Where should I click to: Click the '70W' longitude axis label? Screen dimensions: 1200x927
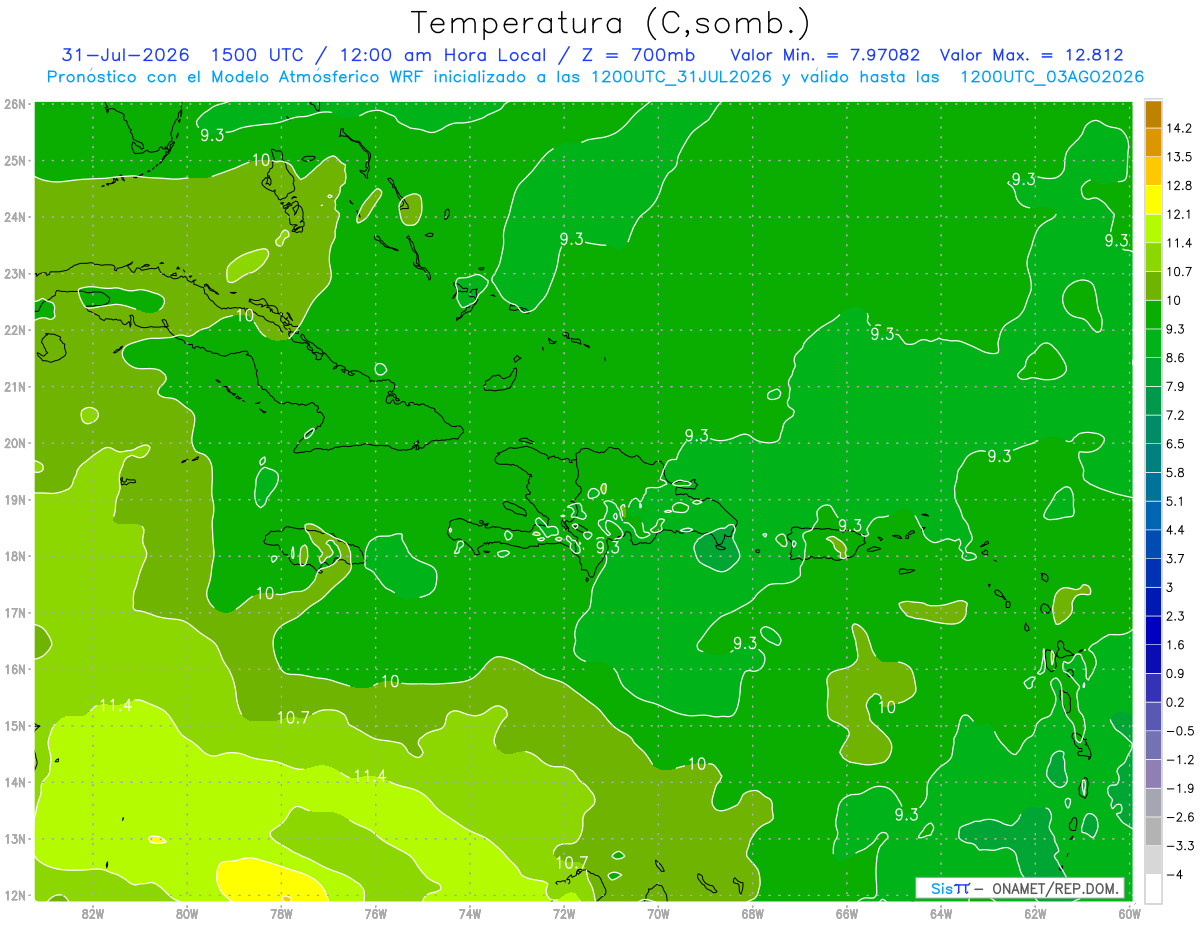(x=658, y=912)
